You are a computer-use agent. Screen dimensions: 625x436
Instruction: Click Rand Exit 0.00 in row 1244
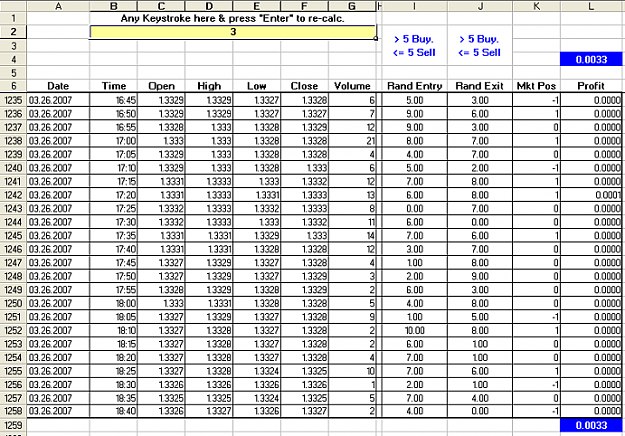[480, 222]
